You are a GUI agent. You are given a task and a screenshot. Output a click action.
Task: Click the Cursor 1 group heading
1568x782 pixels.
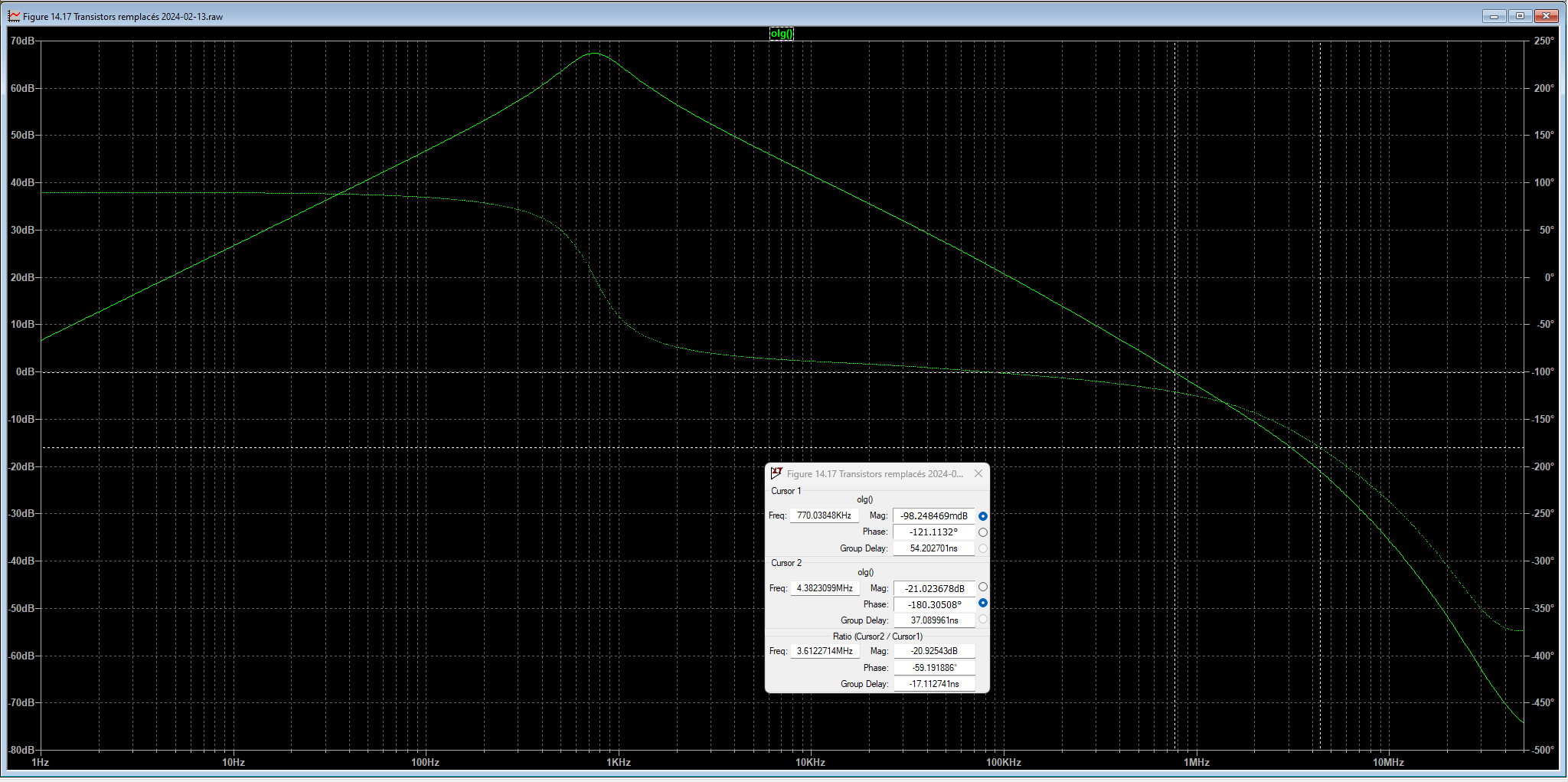[x=786, y=491]
